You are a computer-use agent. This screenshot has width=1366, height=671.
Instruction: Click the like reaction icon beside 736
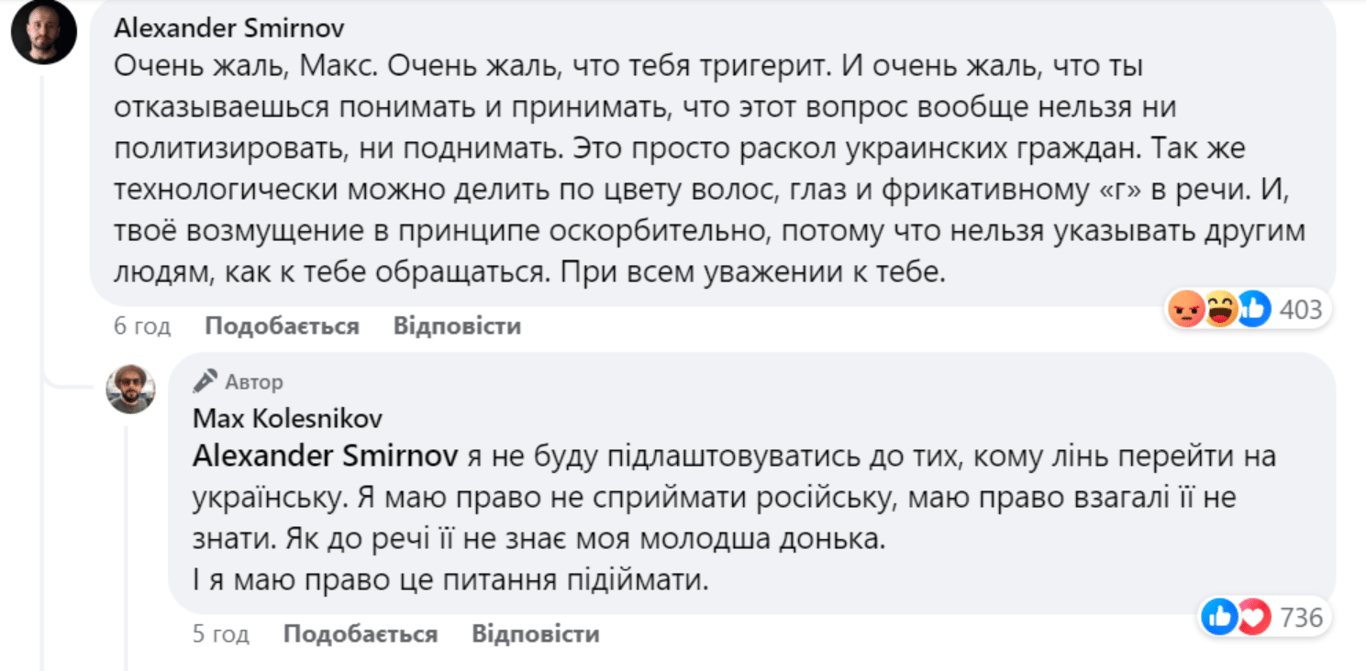[x=1220, y=618]
